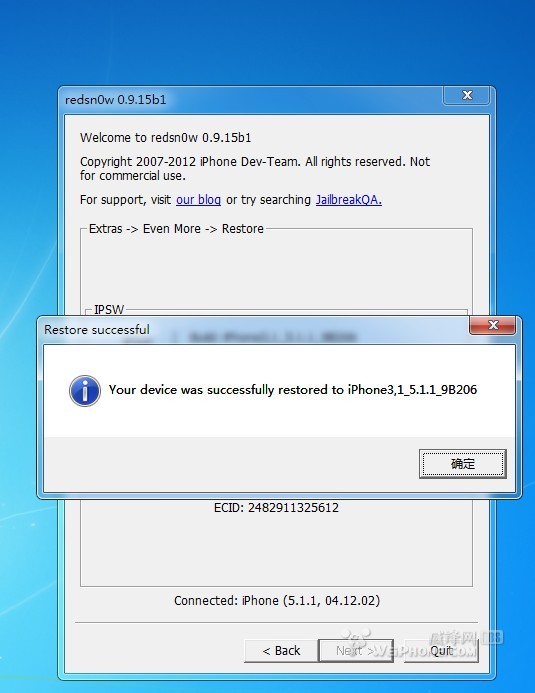The image size is (535, 693).
Task: Close the Restore successful dialog
Action: (x=493, y=325)
